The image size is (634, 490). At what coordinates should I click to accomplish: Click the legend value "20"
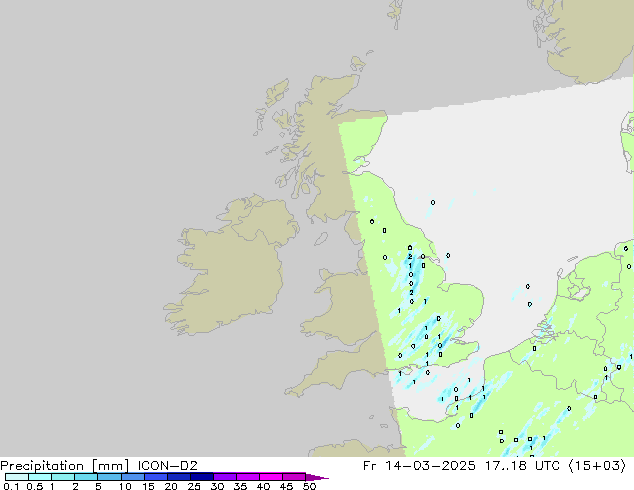[171, 486]
